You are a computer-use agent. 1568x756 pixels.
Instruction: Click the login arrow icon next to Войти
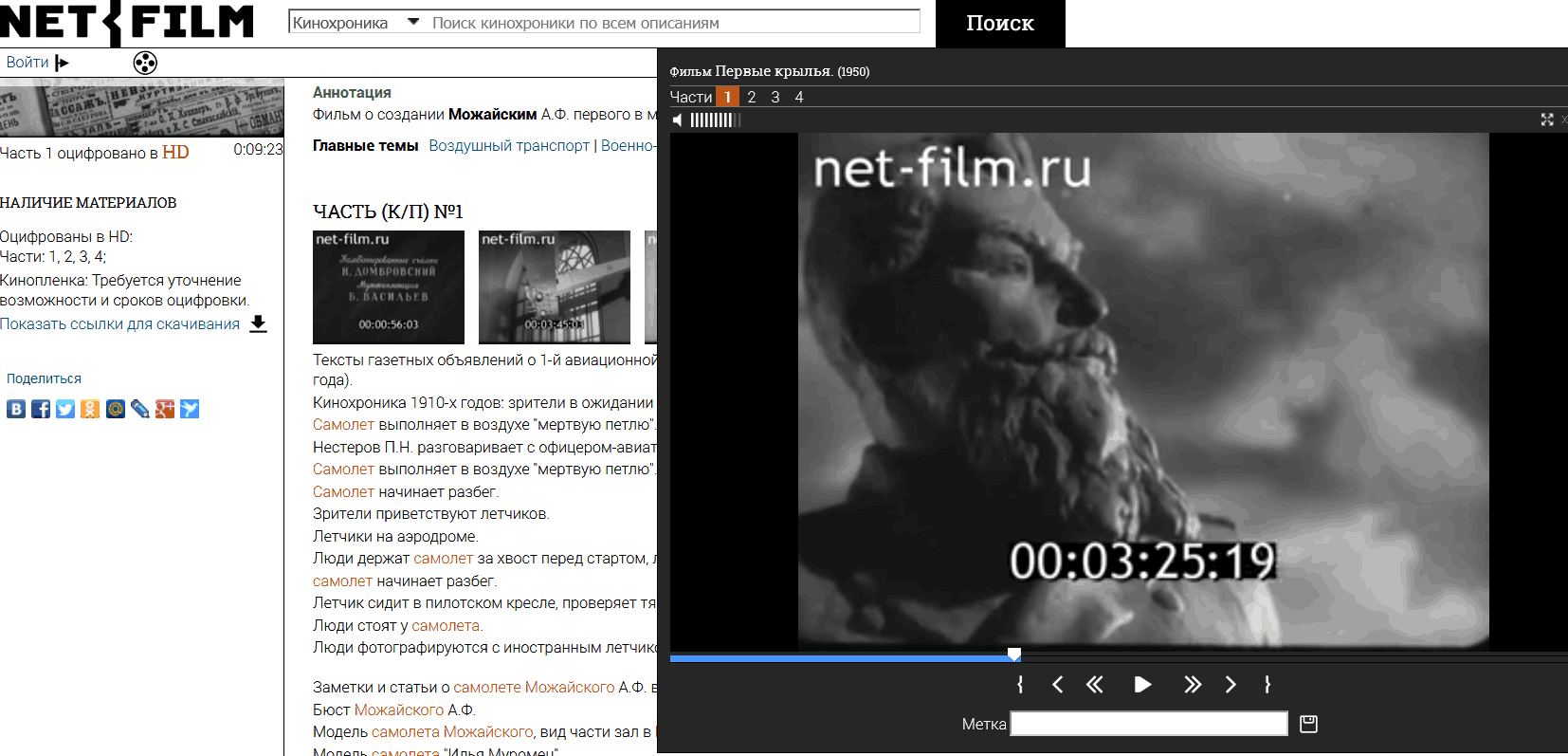pyautogui.click(x=63, y=63)
